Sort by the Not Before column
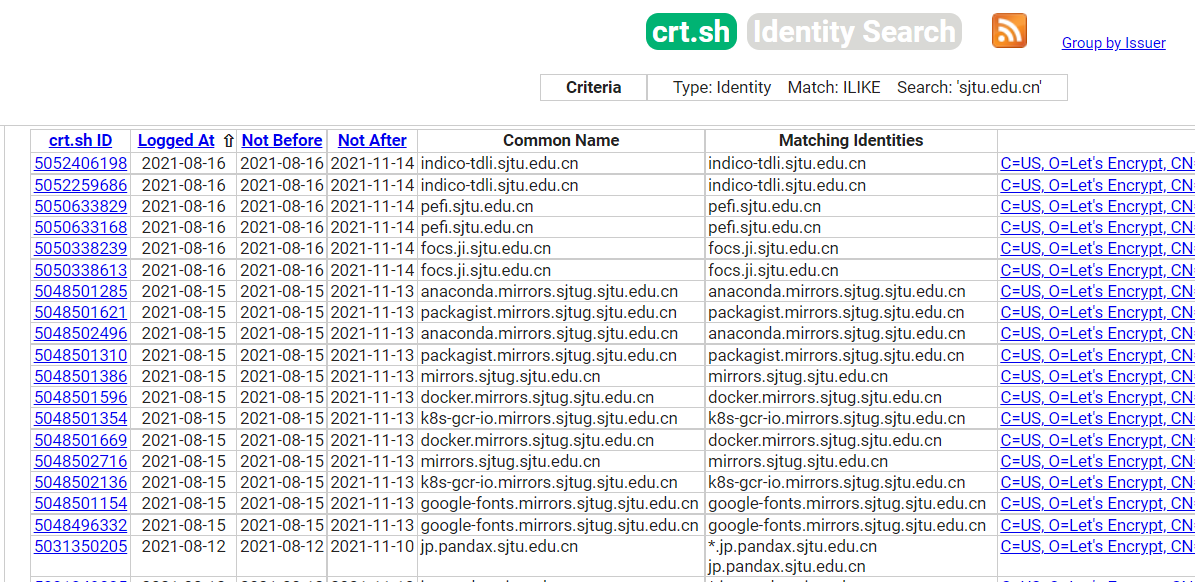This screenshot has width=1195, height=582. click(282, 141)
